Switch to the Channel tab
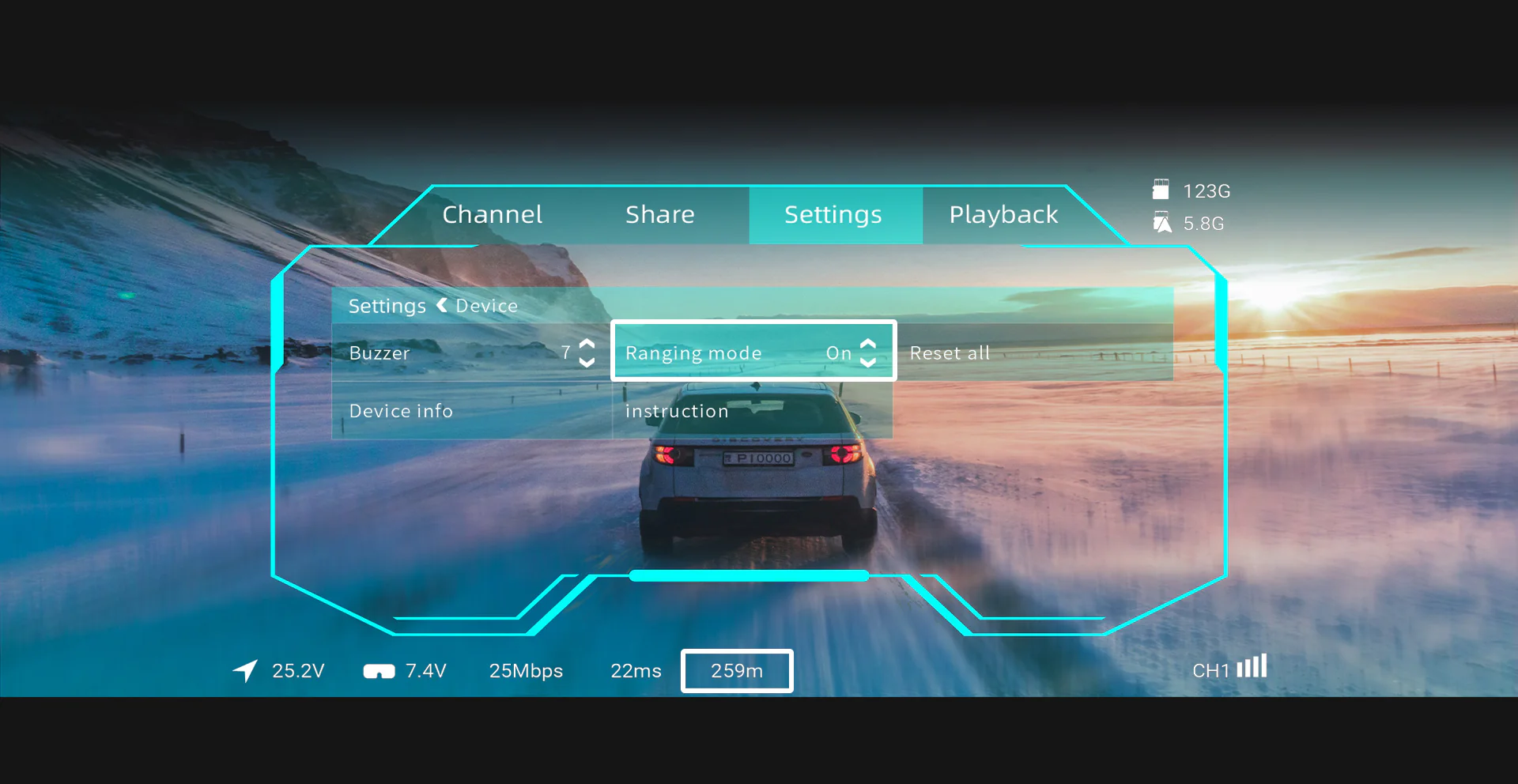Viewport: 1518px width, 784px height. 492,214
